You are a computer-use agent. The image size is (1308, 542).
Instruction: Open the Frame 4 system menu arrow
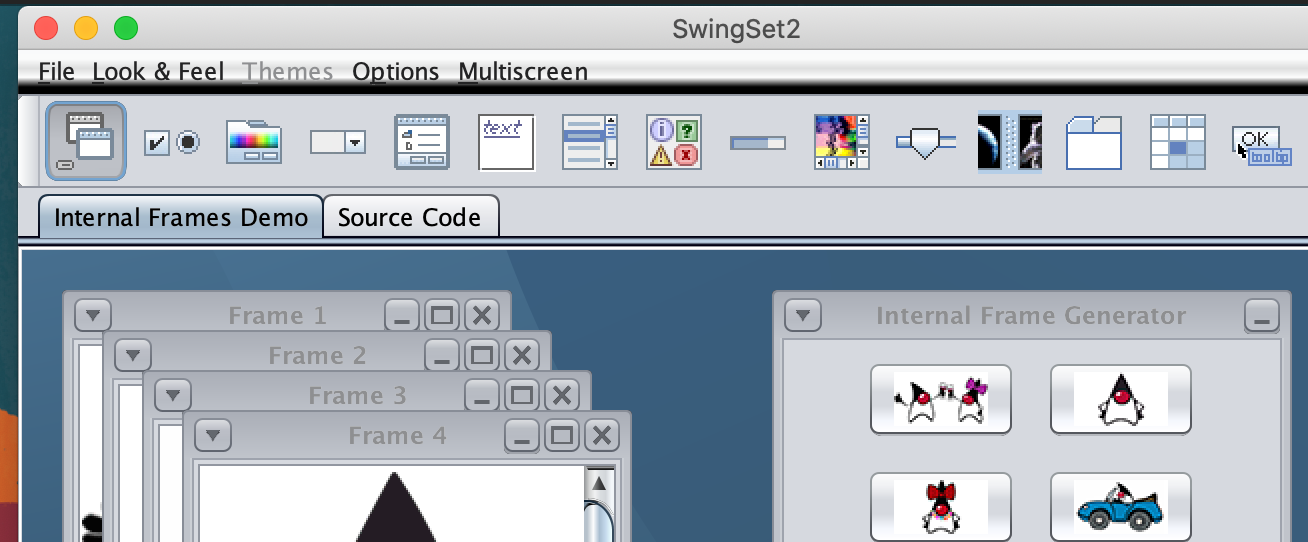(x=213, y=436)
